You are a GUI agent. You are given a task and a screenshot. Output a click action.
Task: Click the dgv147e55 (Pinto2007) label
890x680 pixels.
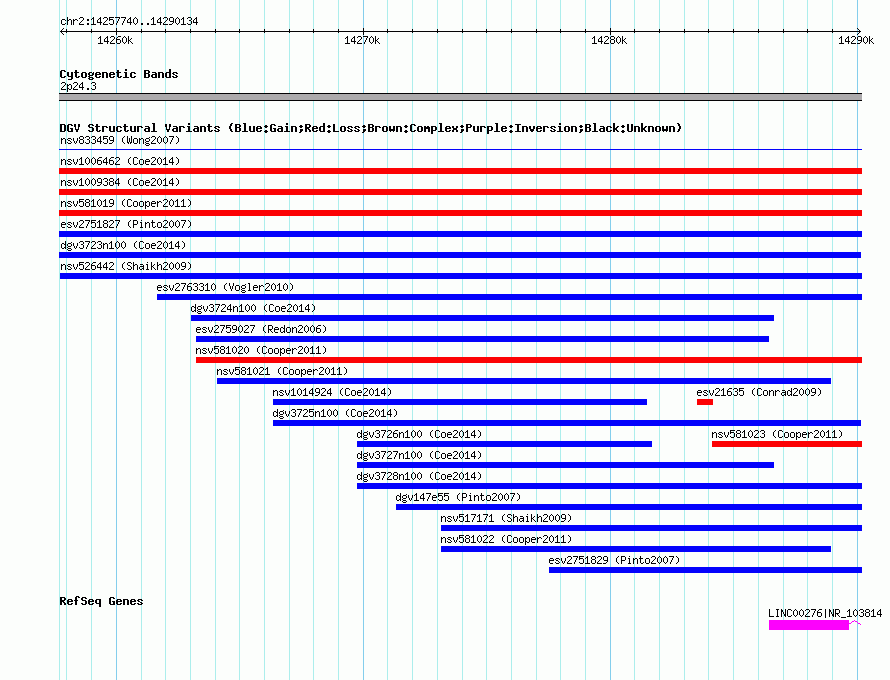coord(458,497)
